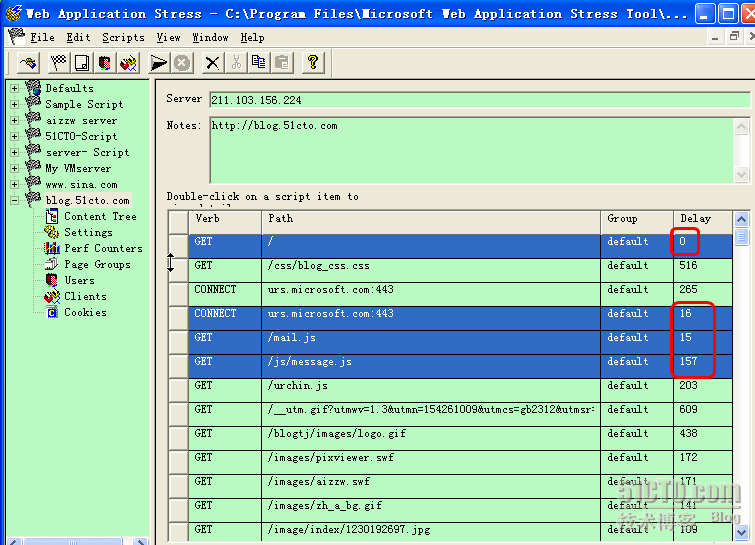Expand the www.sina.com tree node
Image resolution: width=755 pixels, height=545 pixels.
(x=14, y=184)
